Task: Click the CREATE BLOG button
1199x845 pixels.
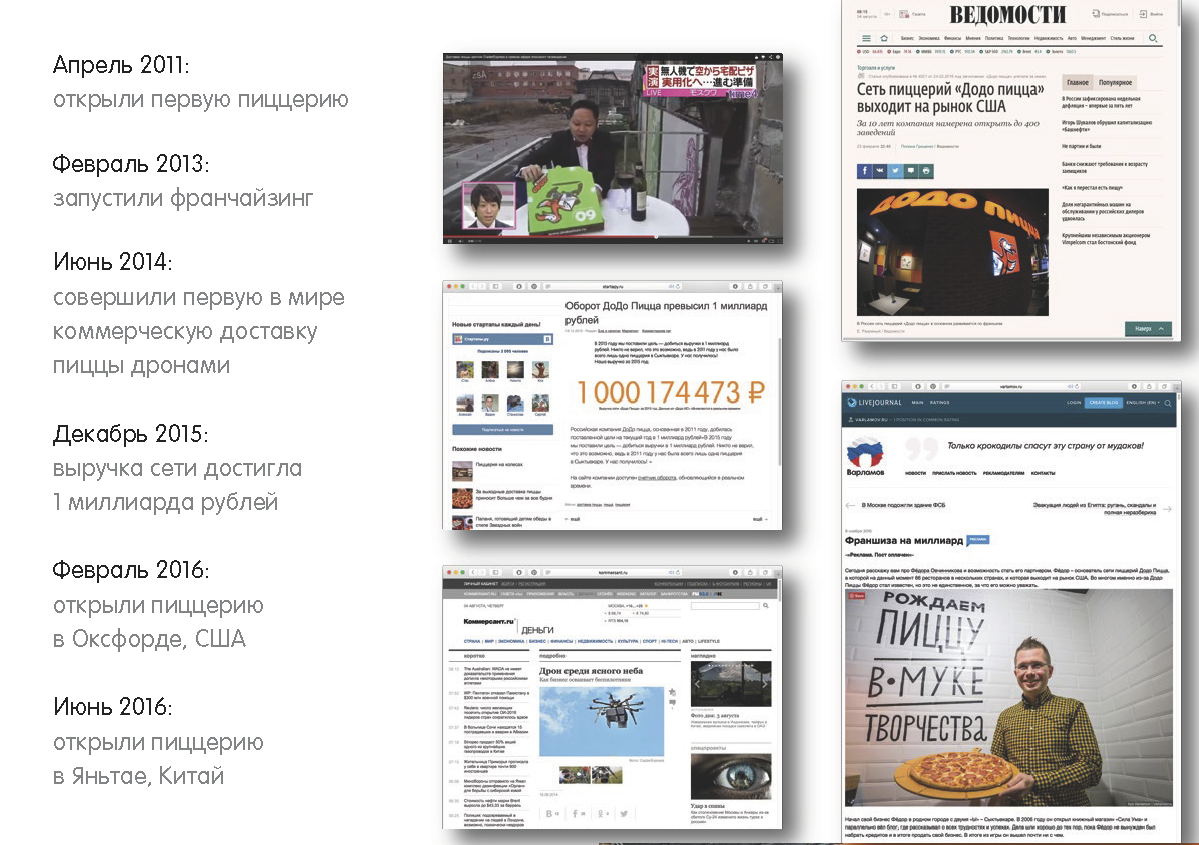Action: click(1103, 402)
